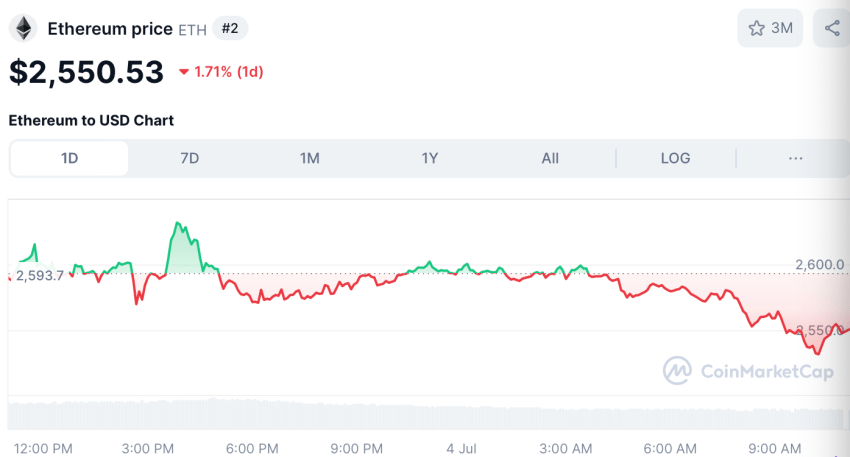This screenshot has height=457, width=850.
Task: Click the 2,593.7 opening price label
Action: click(39, 275)
